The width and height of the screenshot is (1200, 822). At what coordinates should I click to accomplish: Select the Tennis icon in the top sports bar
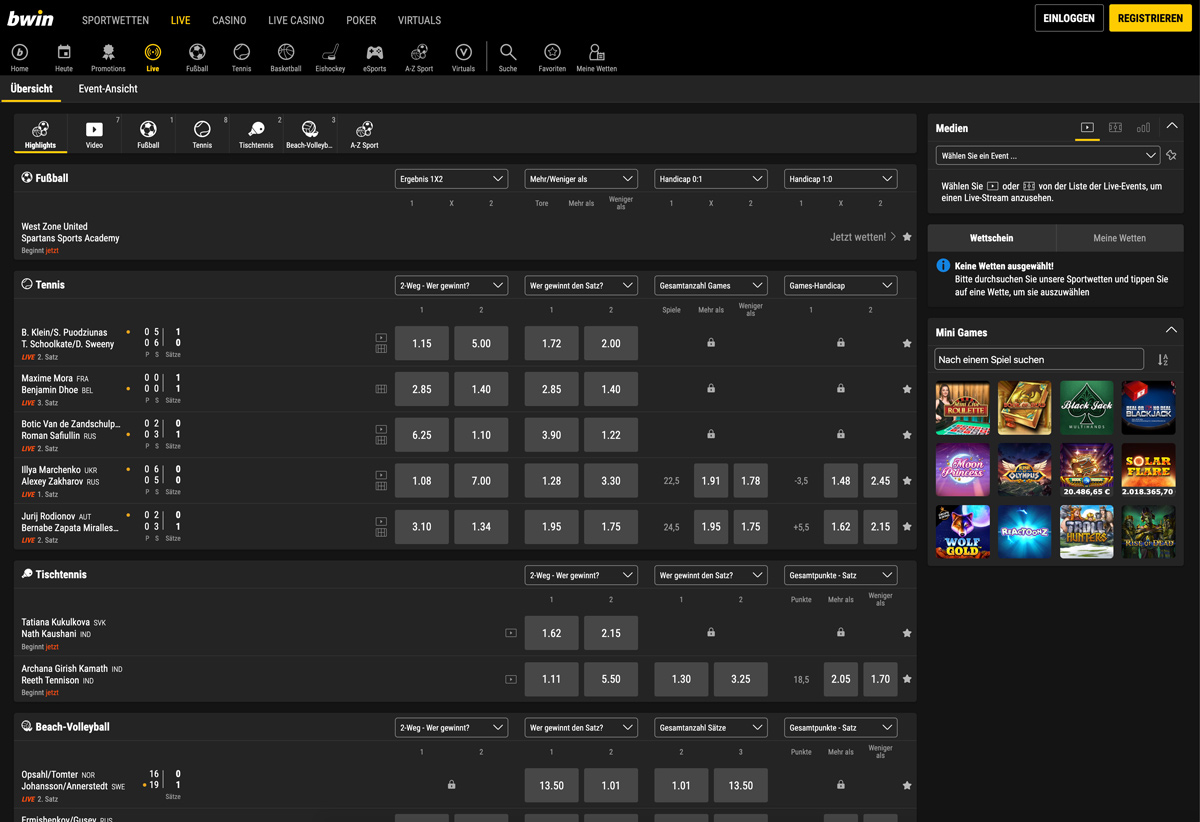coord(241,57)
